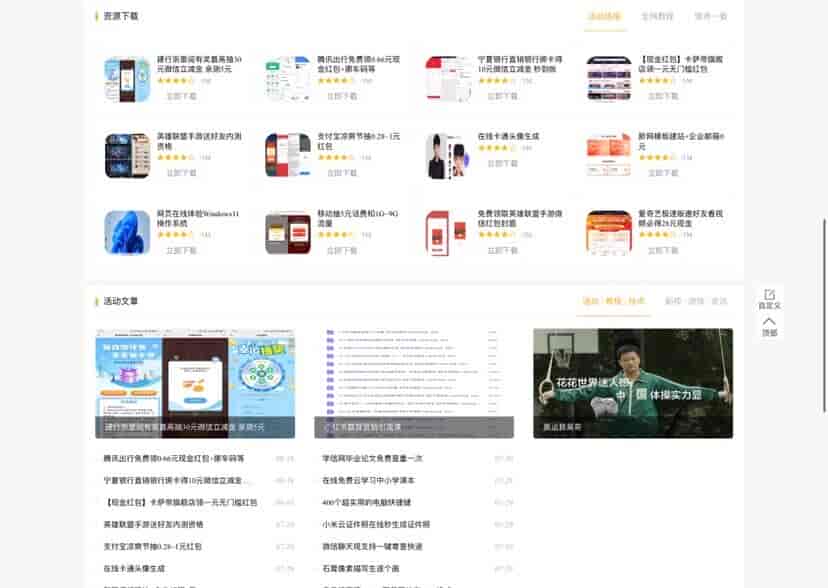Click the 移动抽5元话费 resource icon

coord(287,232)
